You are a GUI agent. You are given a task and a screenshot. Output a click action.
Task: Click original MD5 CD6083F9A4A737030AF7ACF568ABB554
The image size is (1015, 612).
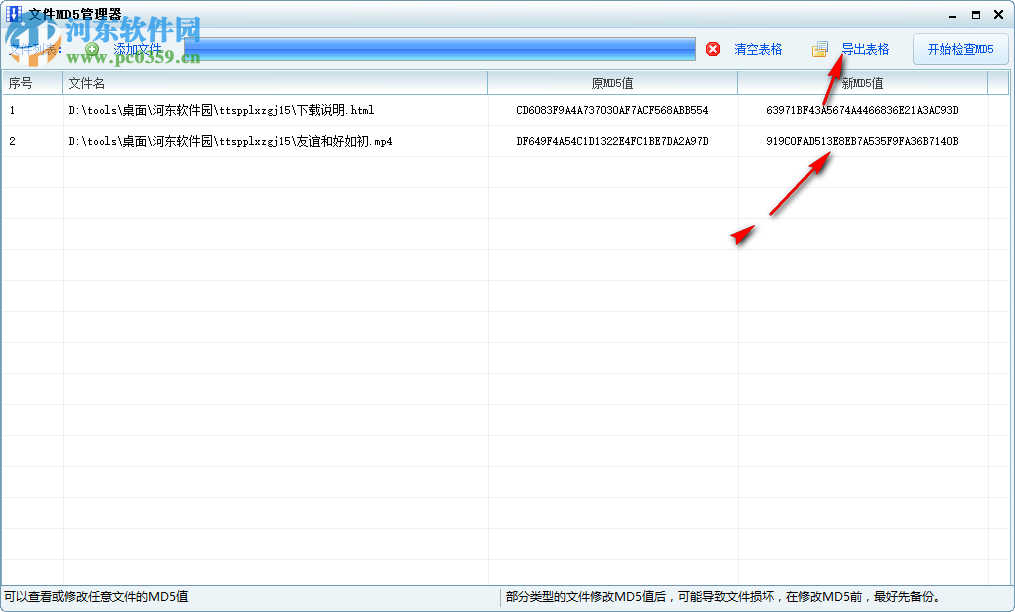[x=612, y=110]
